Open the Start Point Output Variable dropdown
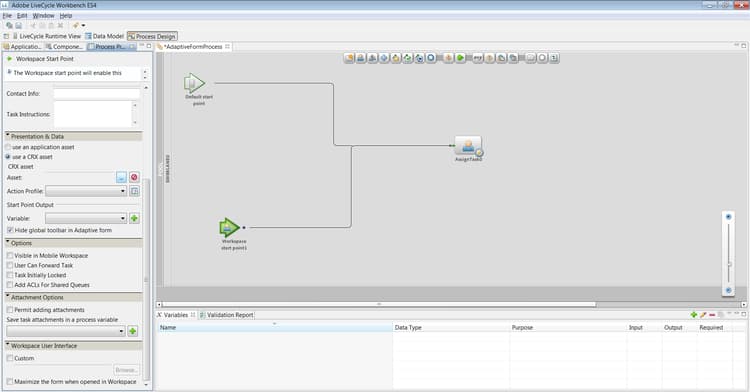Viewport: 750px width, 392px height. click(x=86, y=218)
